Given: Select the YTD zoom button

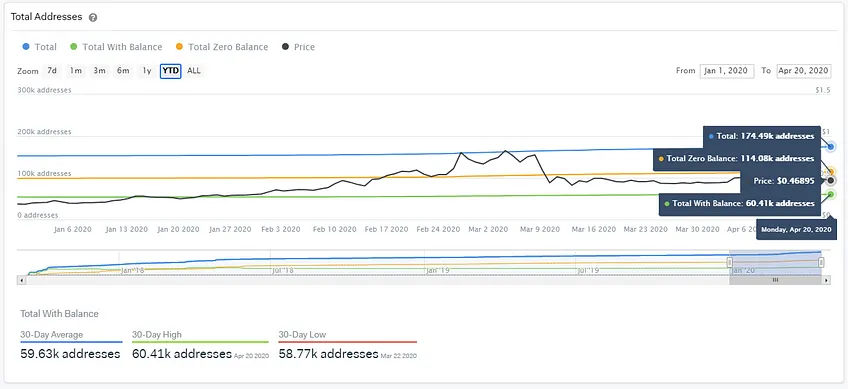Looking at the screenshot, I should point(170,71).
